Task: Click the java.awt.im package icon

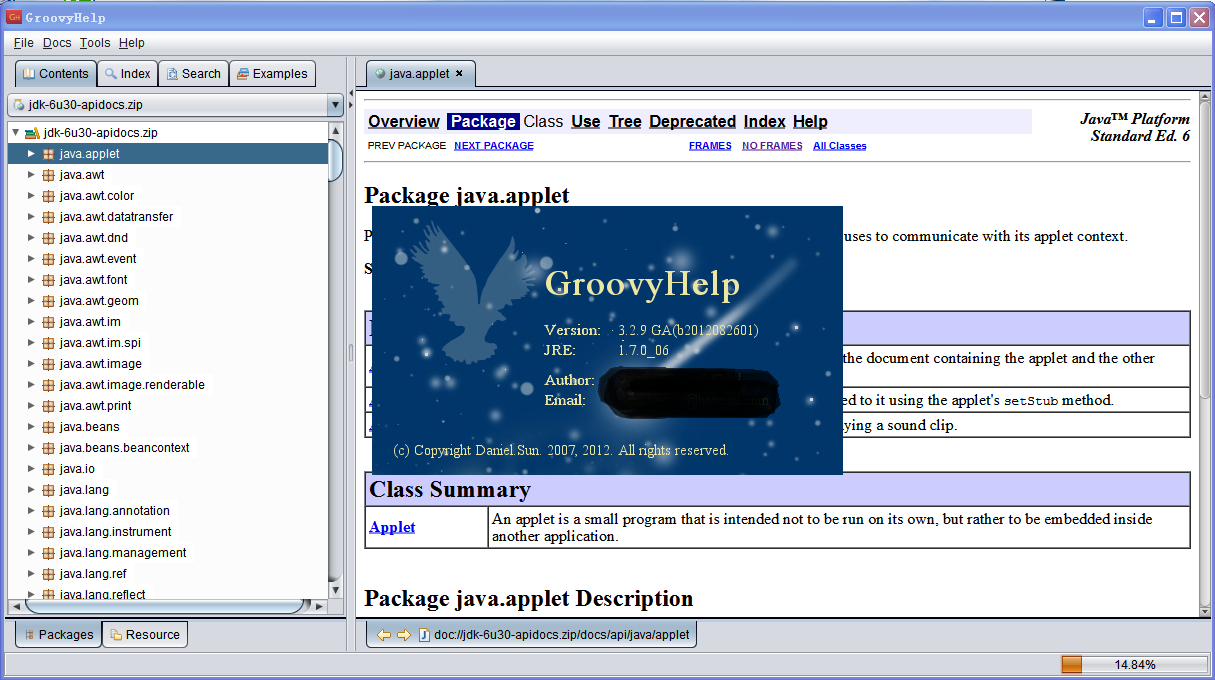Action: click(48, 322)
